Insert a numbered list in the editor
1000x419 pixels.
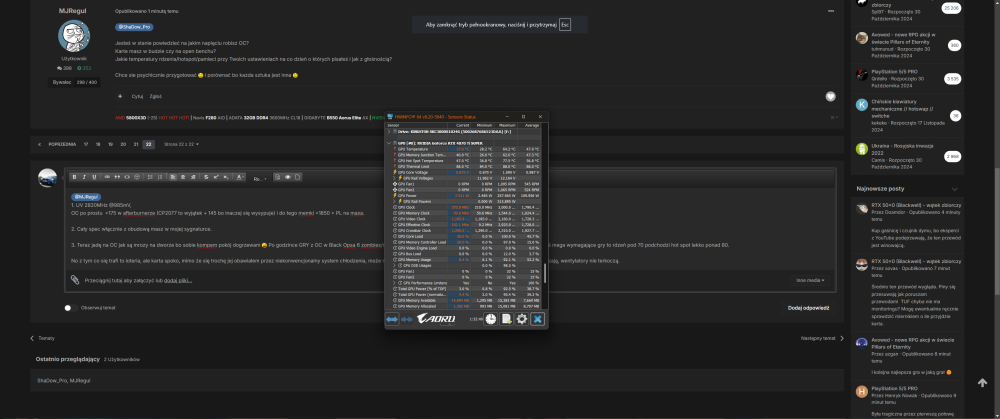coord(160,177)
